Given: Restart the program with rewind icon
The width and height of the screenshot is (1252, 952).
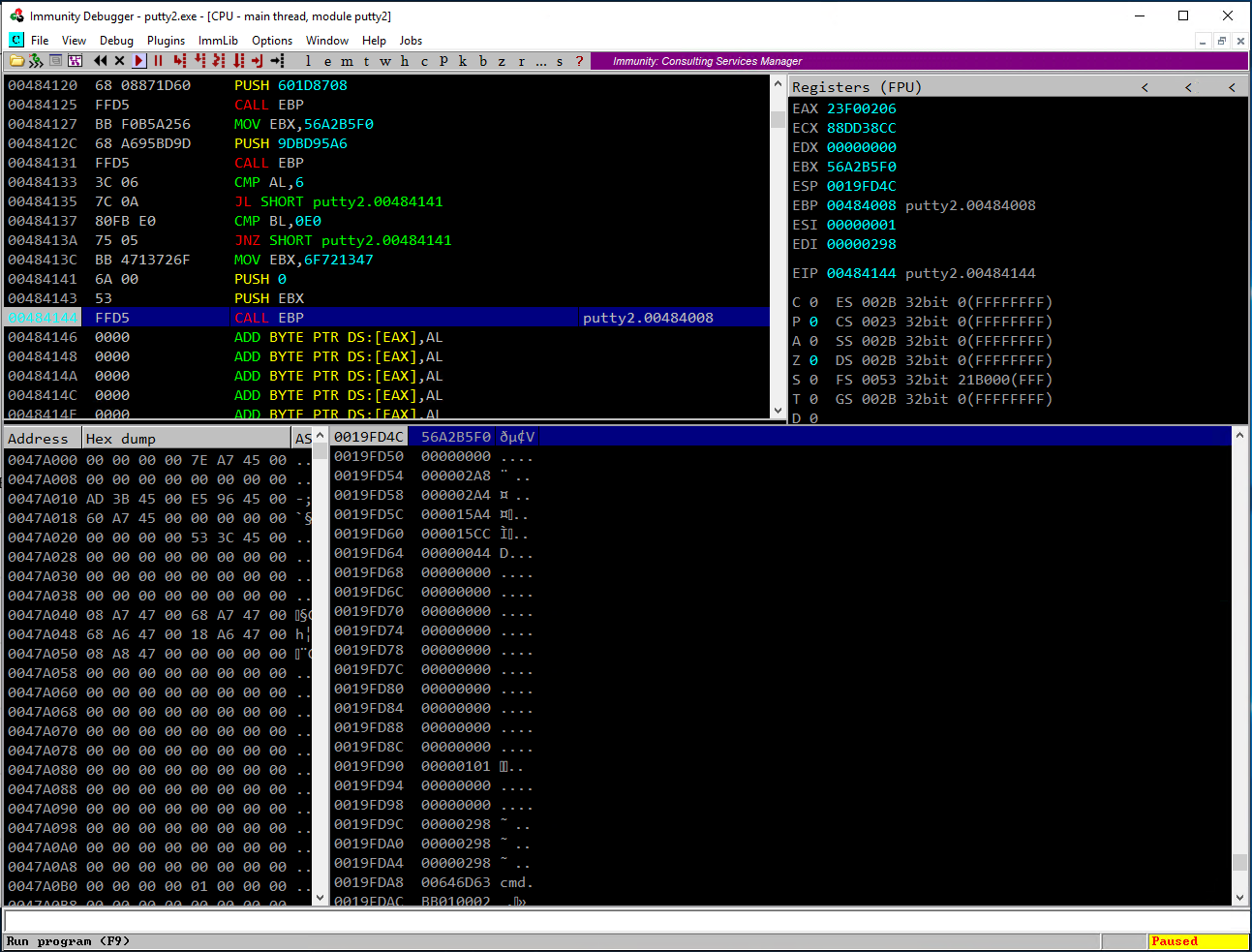Looking at the screenshot, I should (x=100, y=61).
